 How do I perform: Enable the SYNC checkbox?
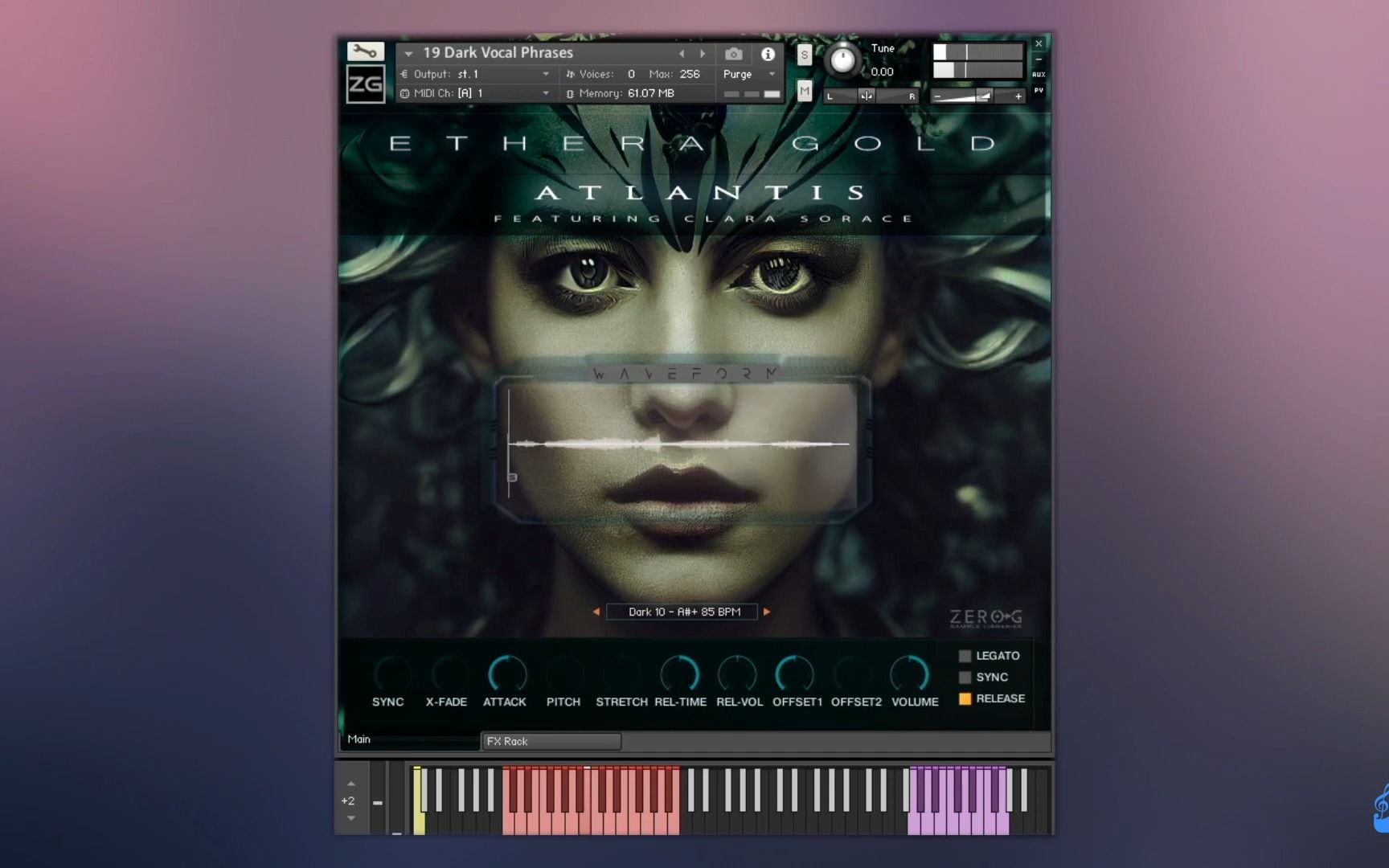tap(965, 678)
